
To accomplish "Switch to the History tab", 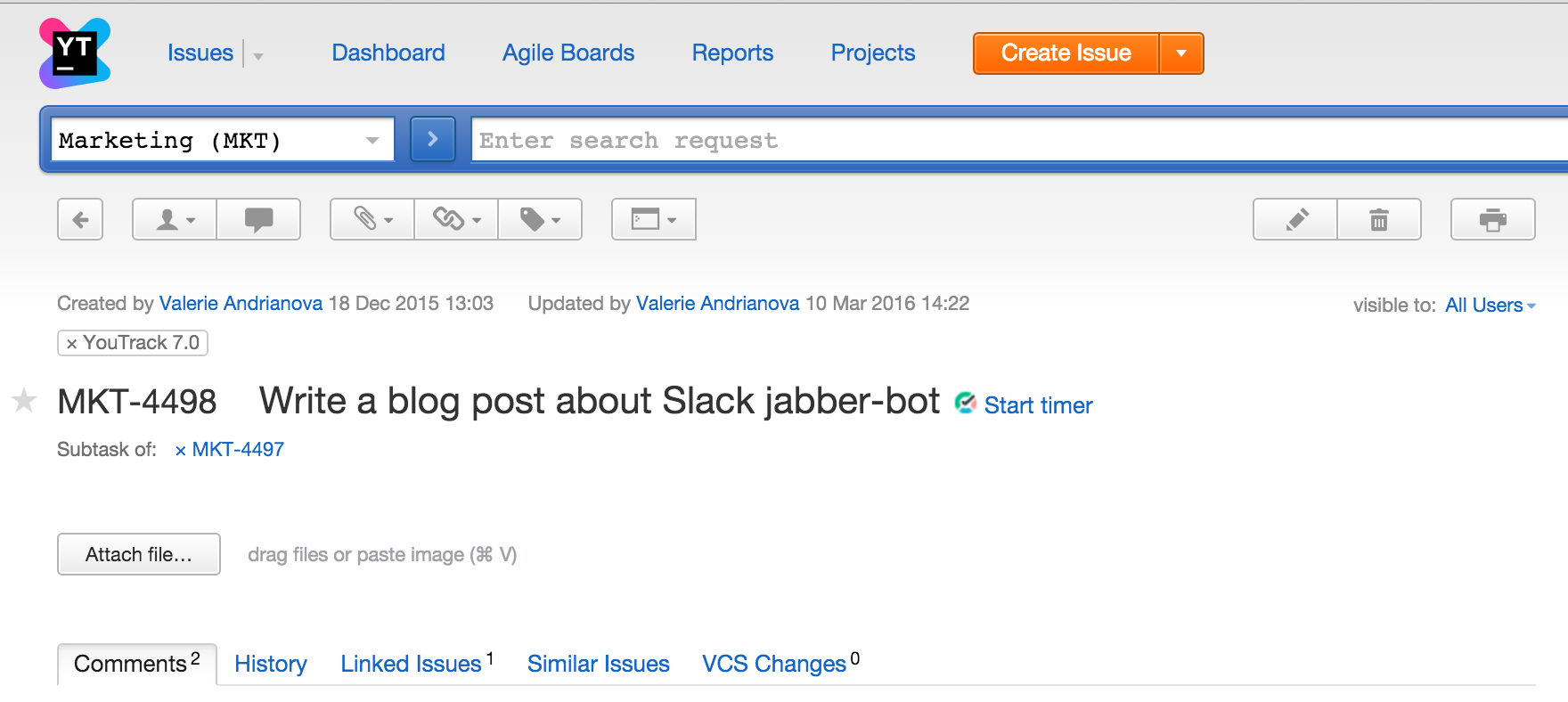I will (271, 664).
